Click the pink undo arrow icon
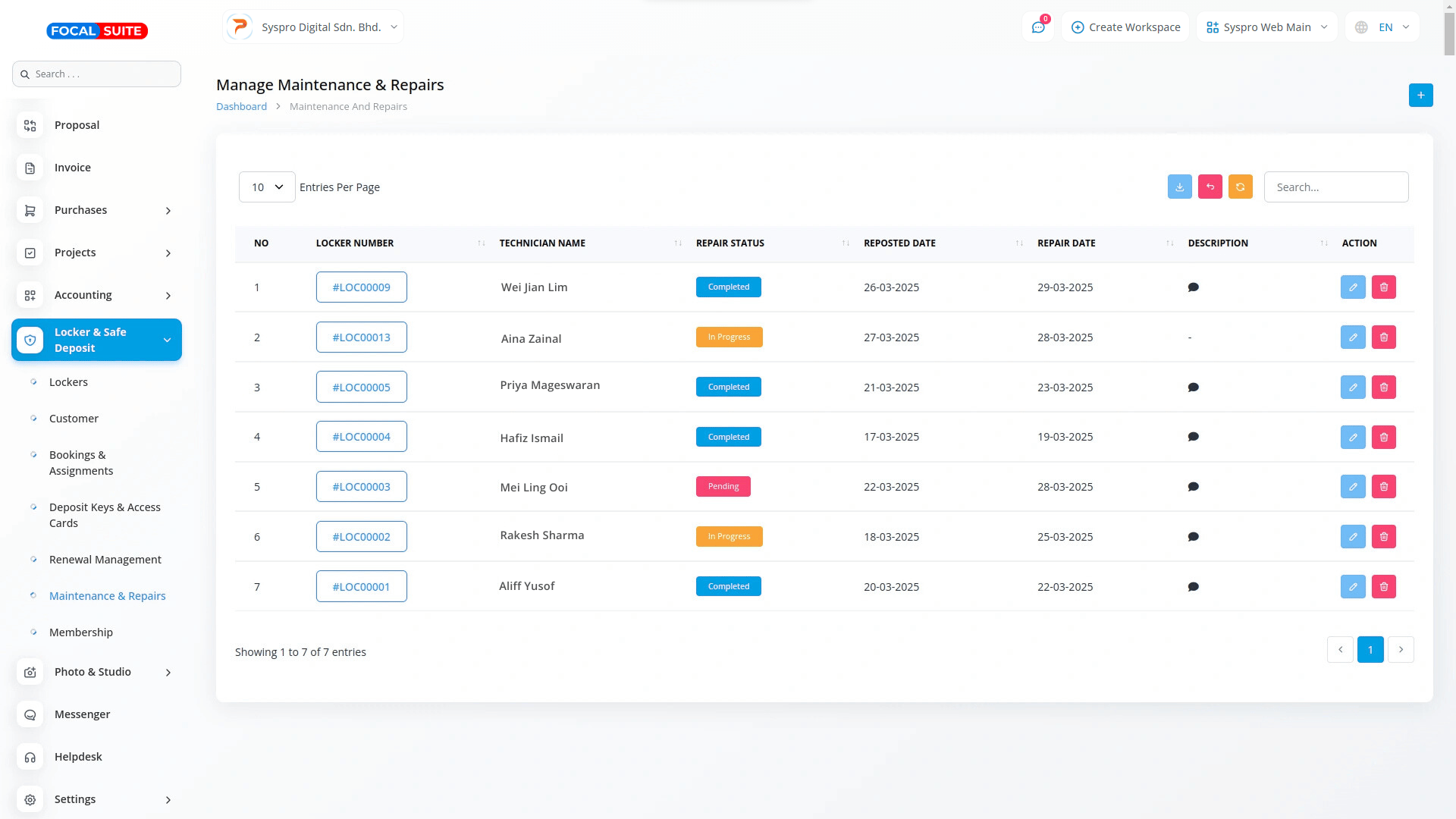 coord(1210,187)
